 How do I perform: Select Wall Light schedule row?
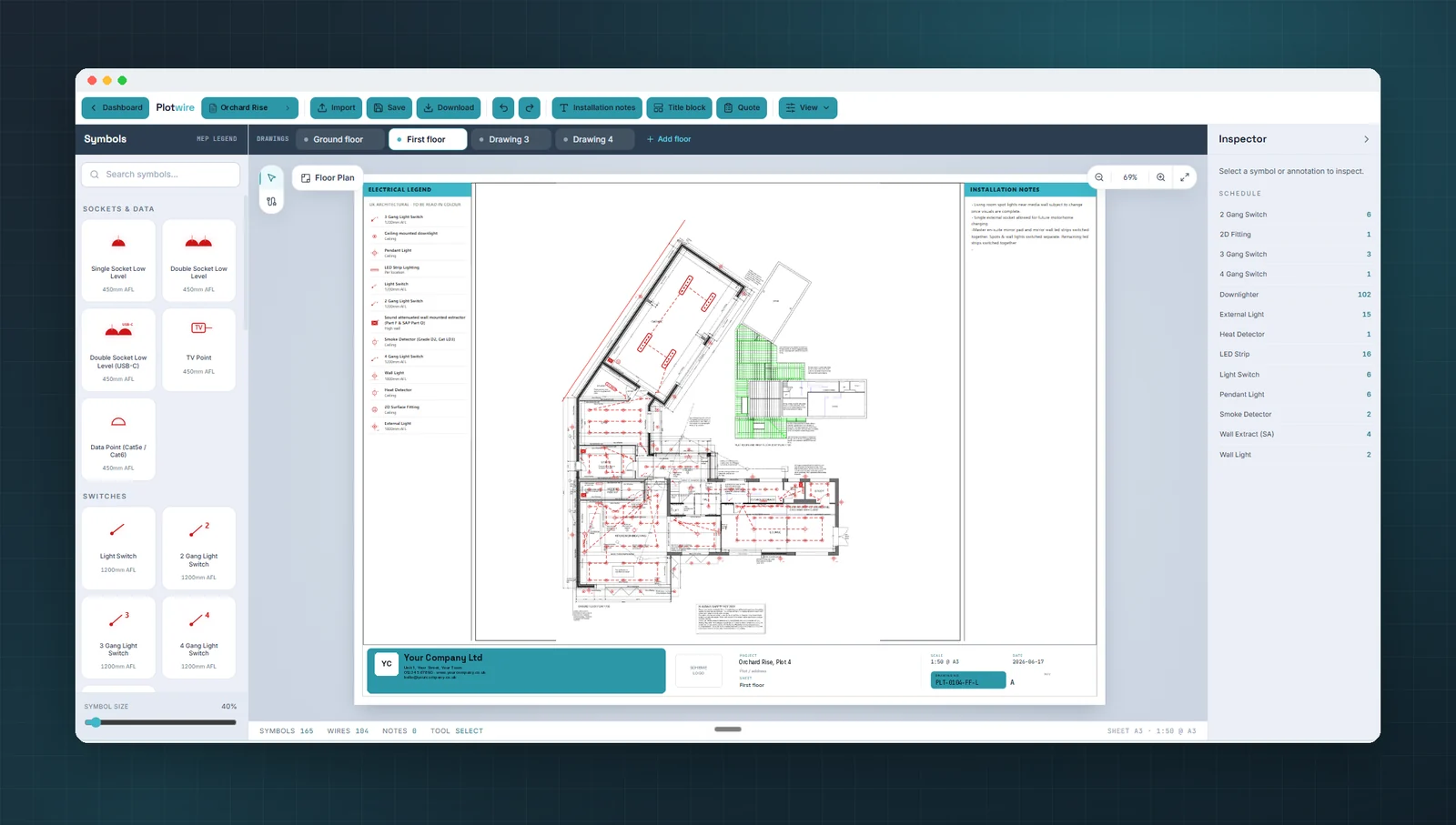1295,455
